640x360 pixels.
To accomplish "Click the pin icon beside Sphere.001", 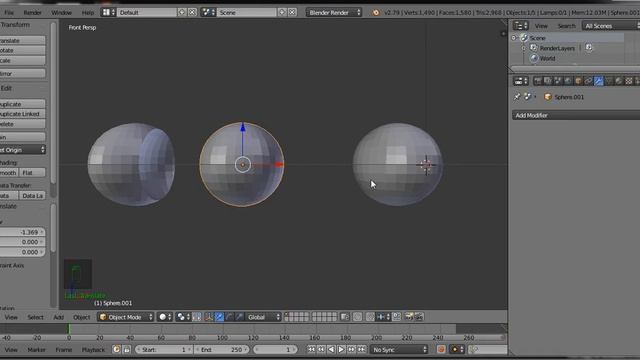I will point(517,97).
